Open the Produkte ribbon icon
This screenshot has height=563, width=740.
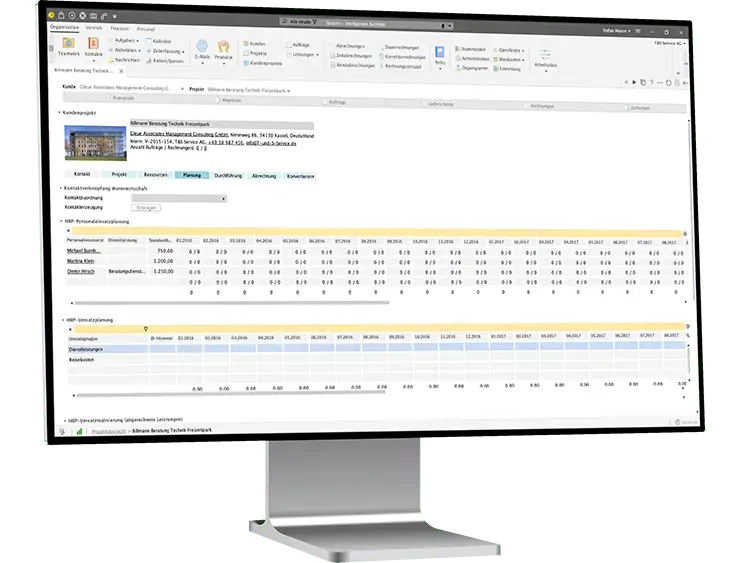point(223,51)
